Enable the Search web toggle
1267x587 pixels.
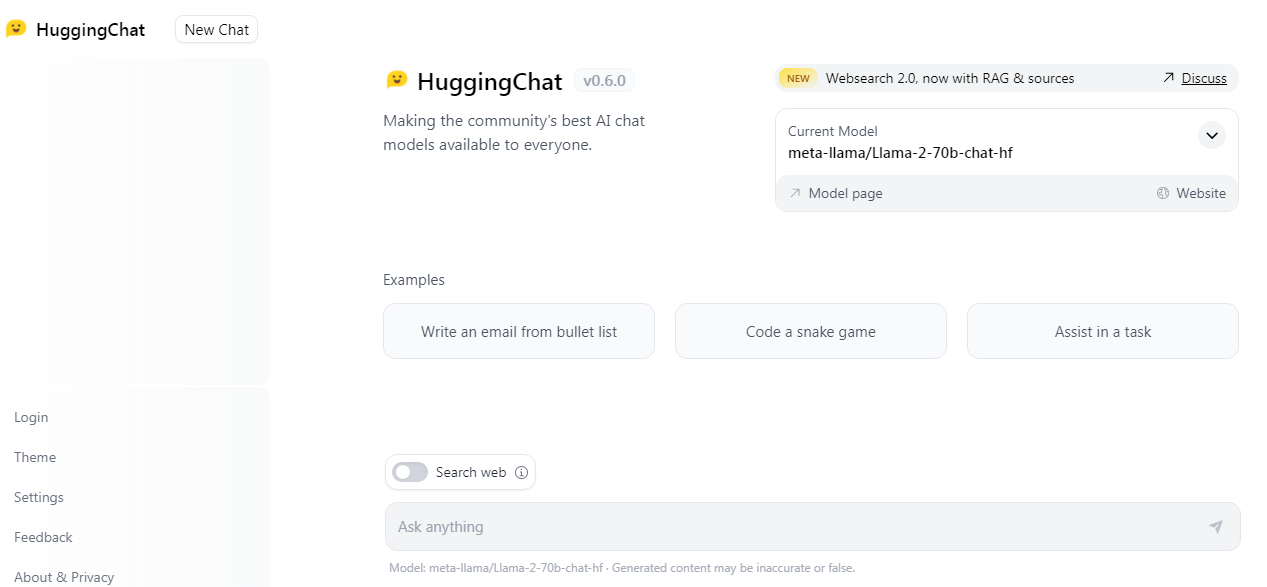coord(410,473)
